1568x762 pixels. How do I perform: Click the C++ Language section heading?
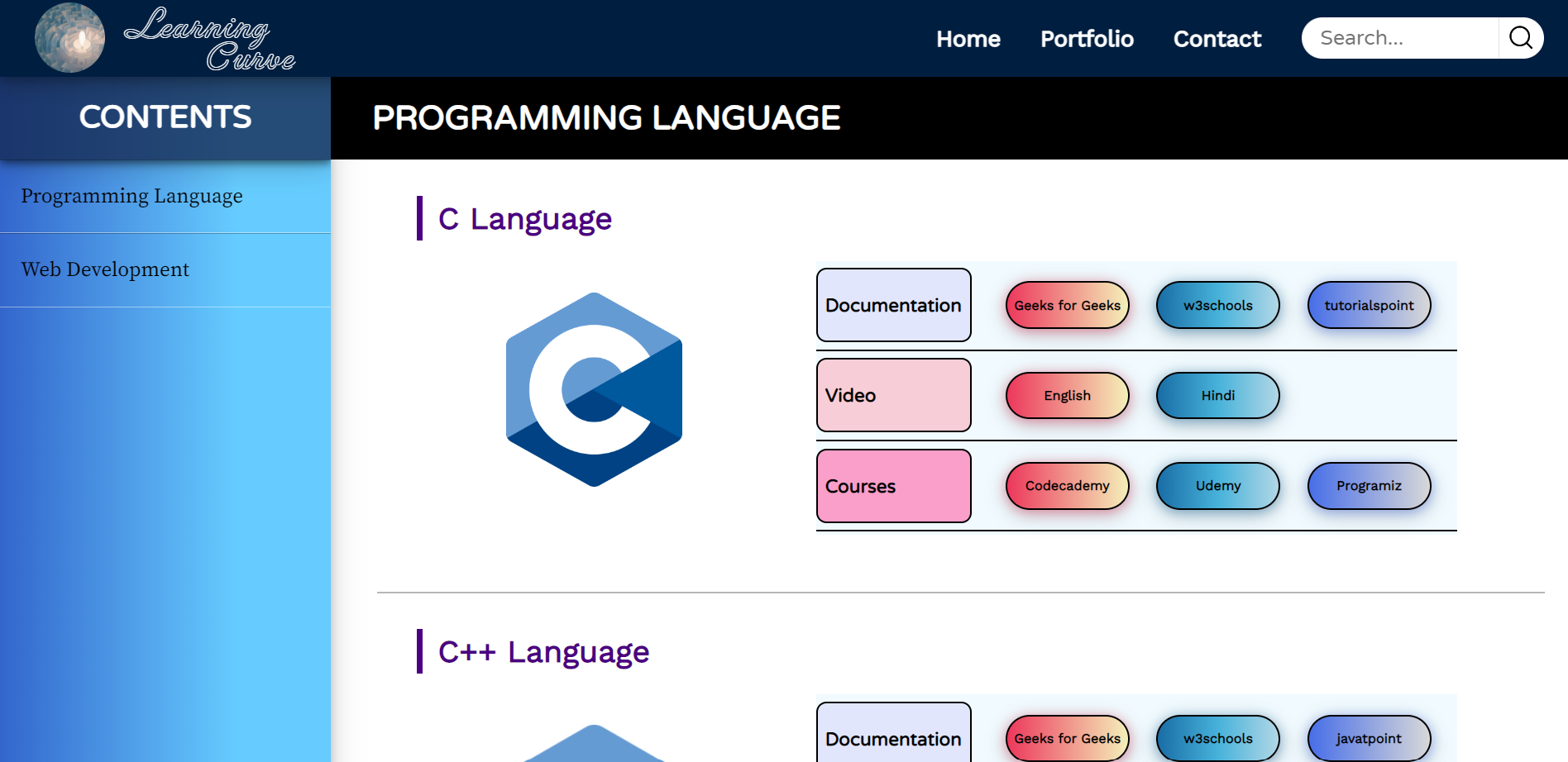point(543,652)
